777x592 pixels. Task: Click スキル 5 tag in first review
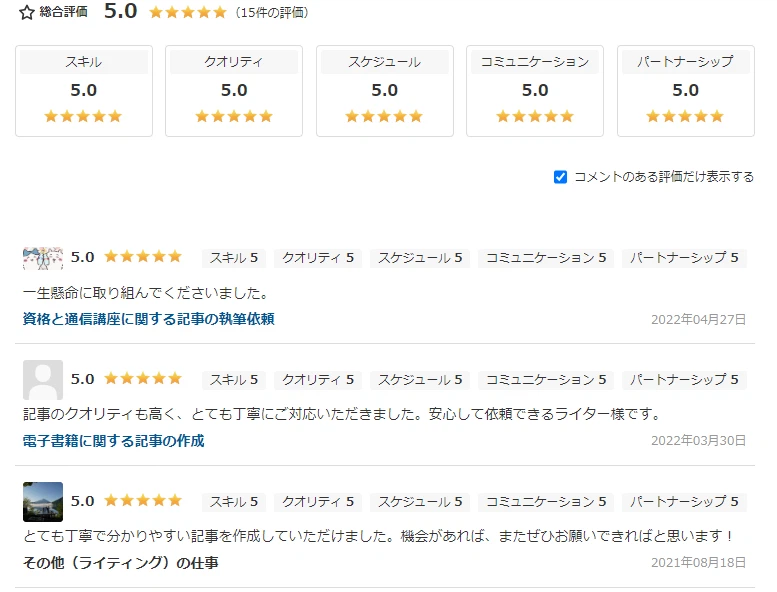coord(234,258)
